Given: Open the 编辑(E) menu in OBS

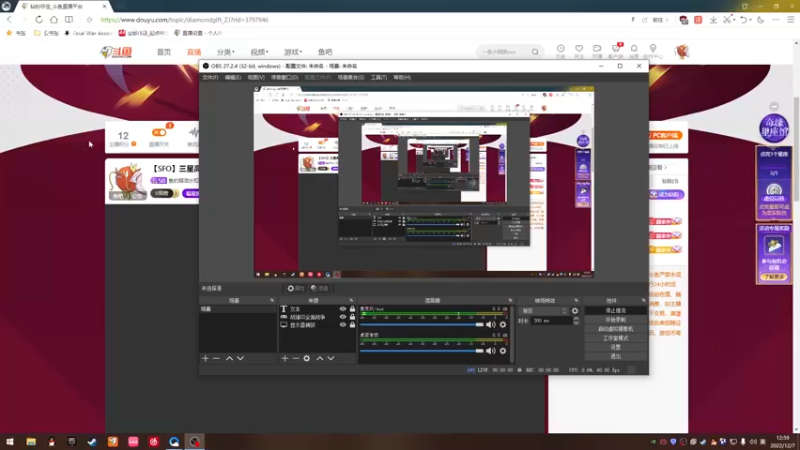Looking at the screenshot, I should tap(233, 78).
